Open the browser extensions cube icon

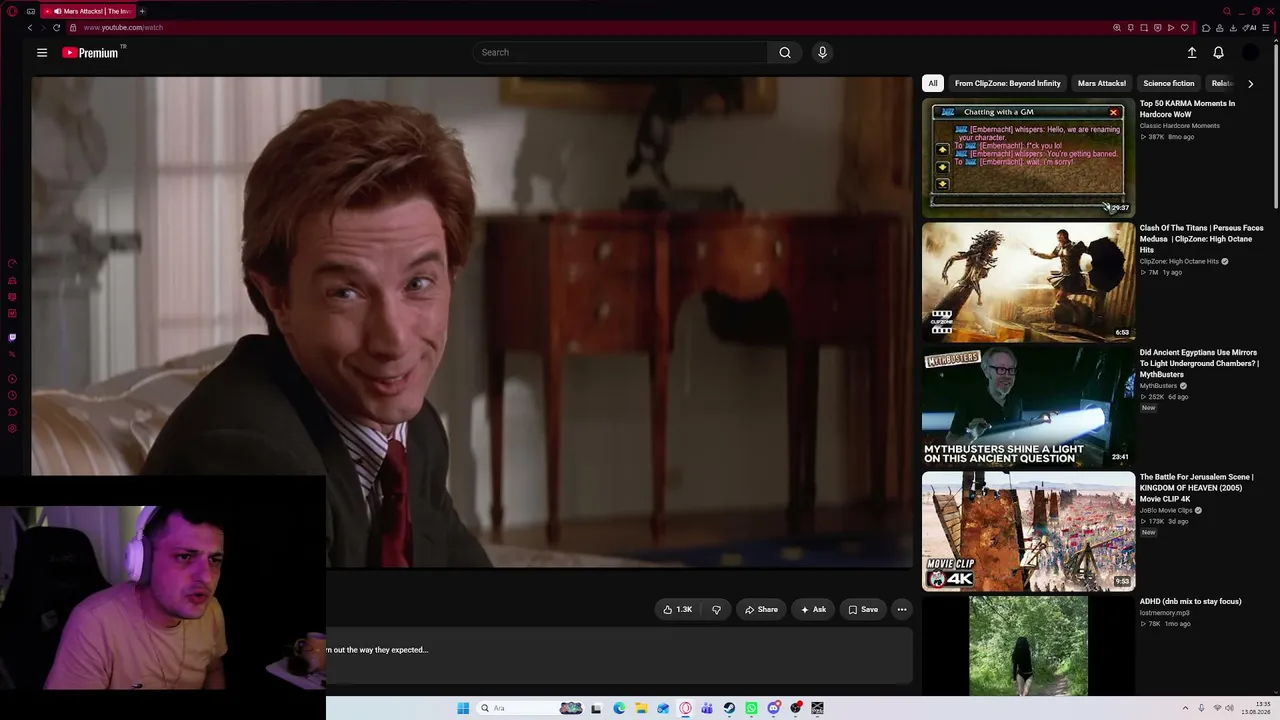(1206, 28)
